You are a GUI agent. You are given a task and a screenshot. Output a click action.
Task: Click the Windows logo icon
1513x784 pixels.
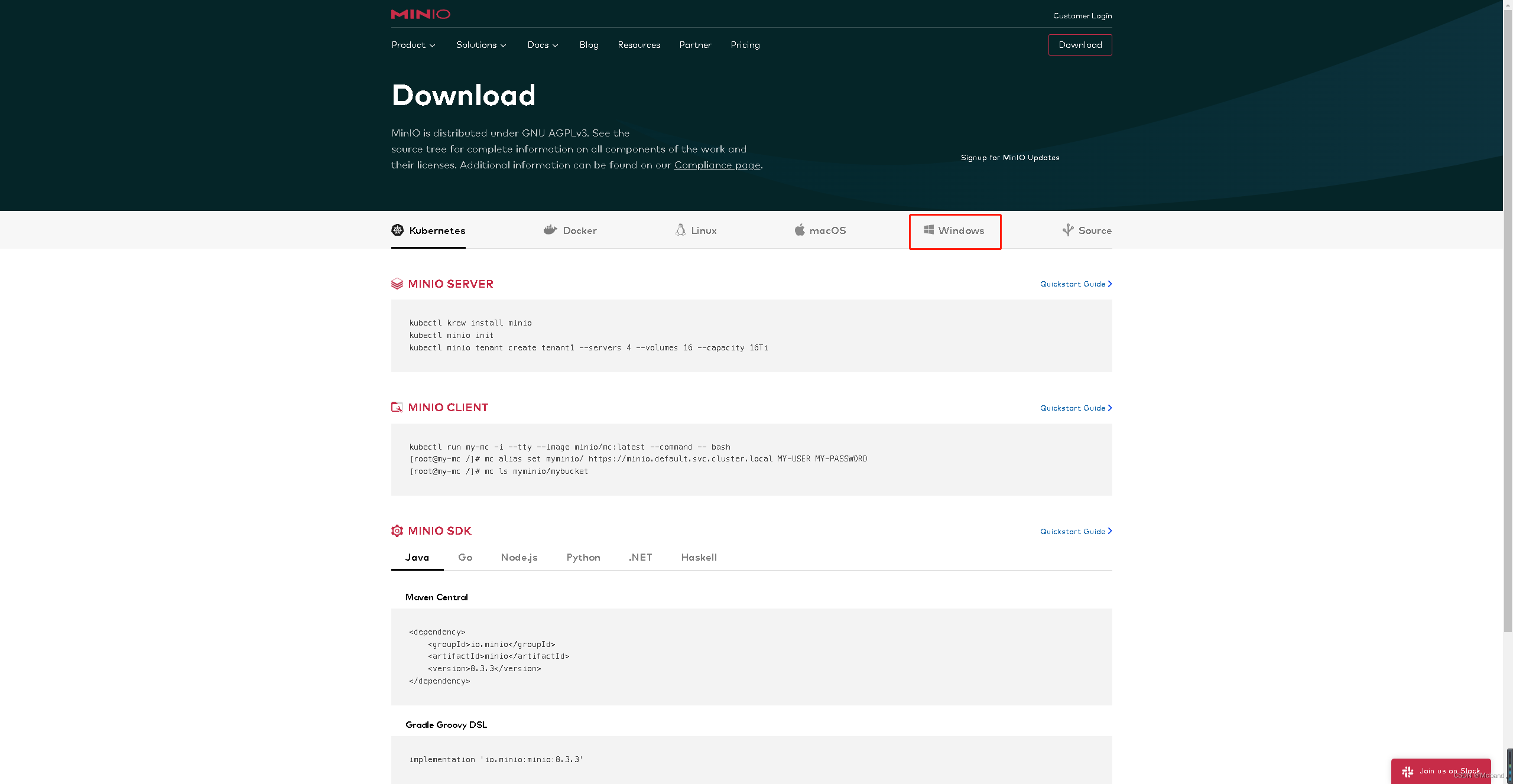(928, 230)
